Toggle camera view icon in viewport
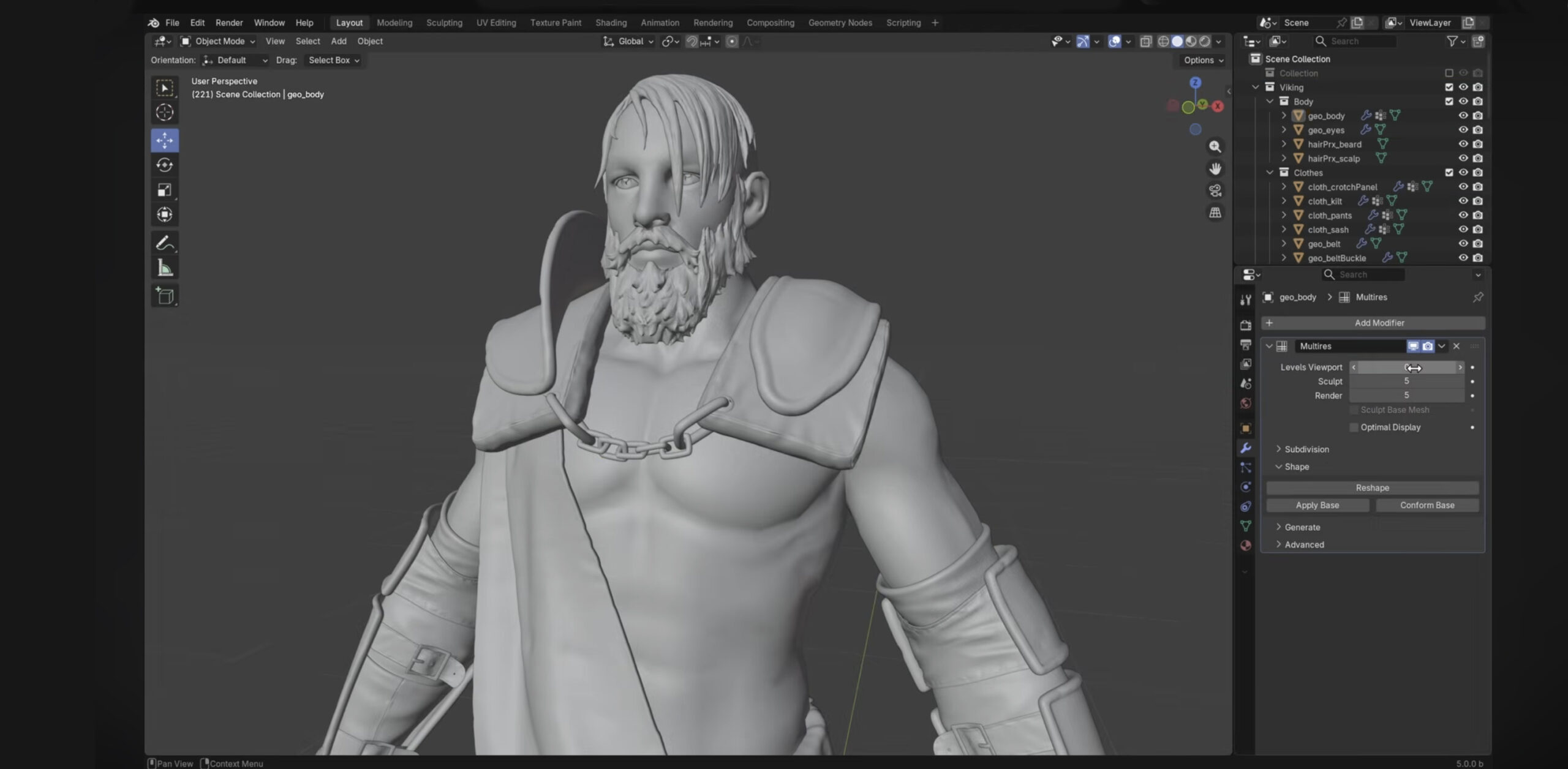The height and width of the screenshot is (769, 1568). click(x=1215, y=190)
